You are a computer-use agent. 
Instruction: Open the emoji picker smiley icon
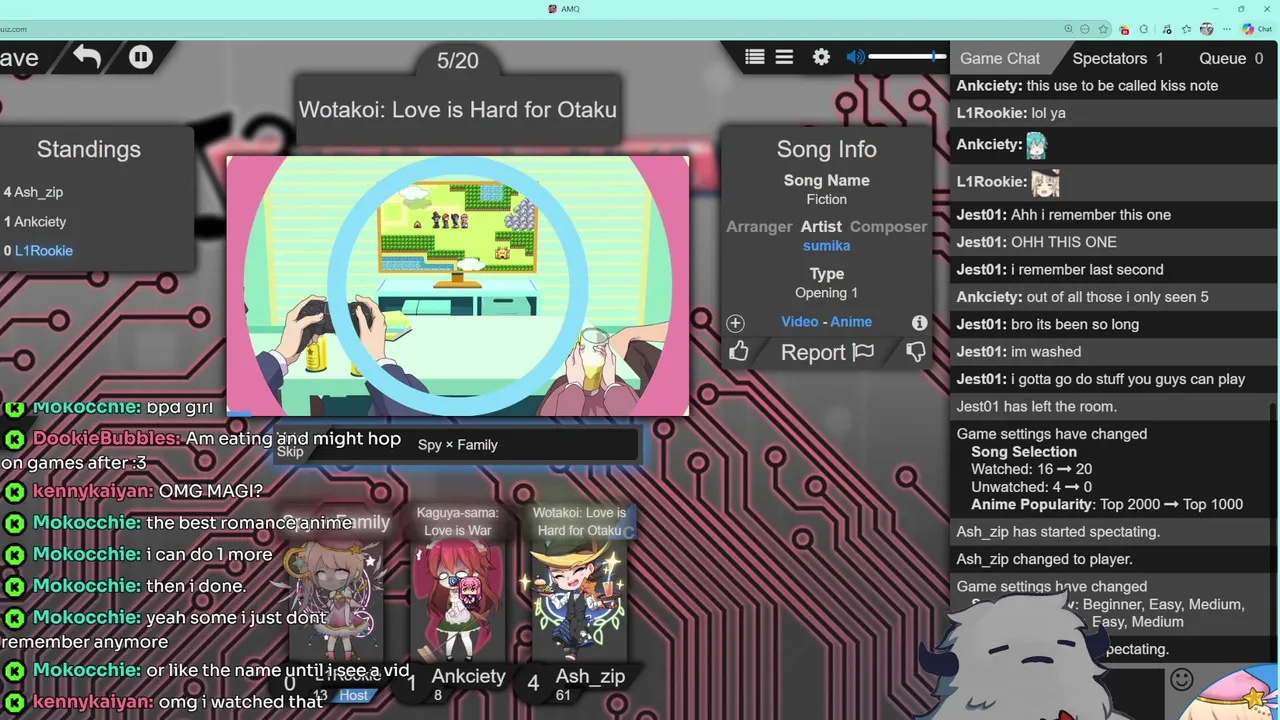[1182, 680]
